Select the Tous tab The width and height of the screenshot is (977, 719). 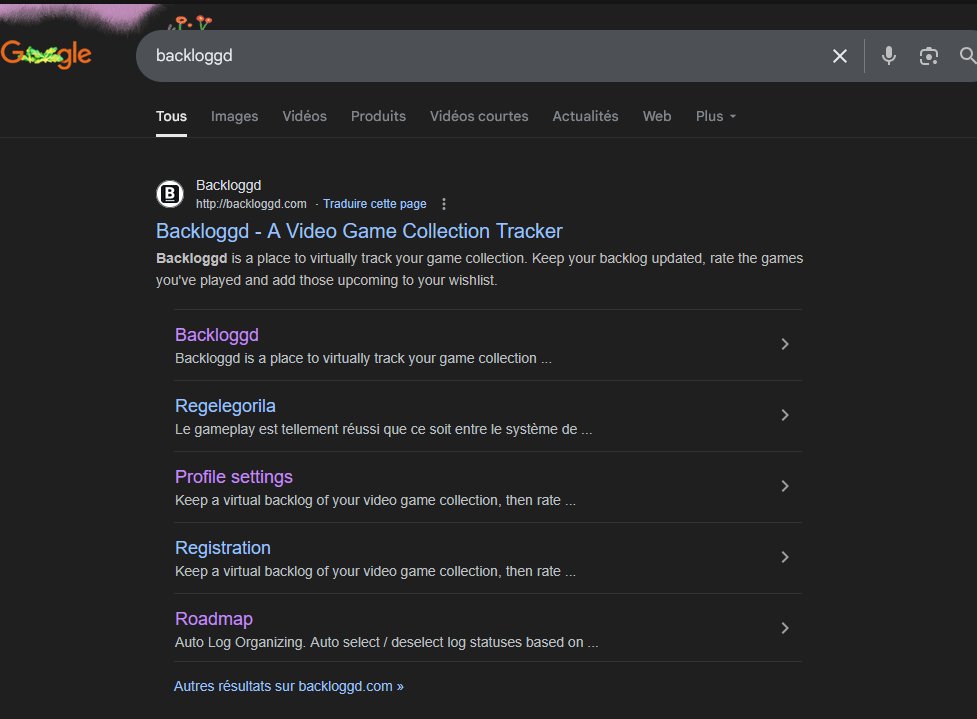click(x=171, y=117)
